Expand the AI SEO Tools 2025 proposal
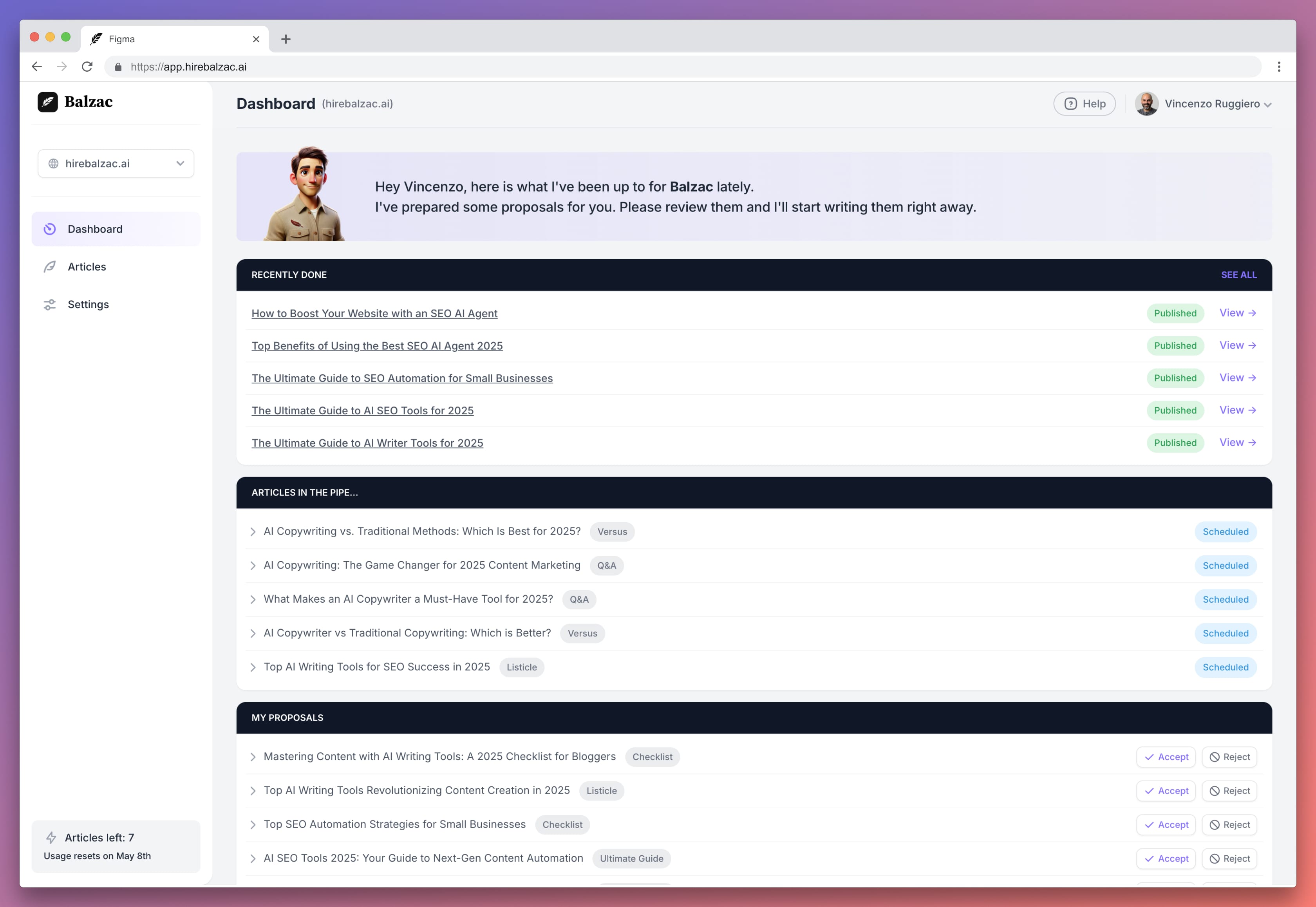The height and width of the screenshot is (907, 1316). (253, 859)
